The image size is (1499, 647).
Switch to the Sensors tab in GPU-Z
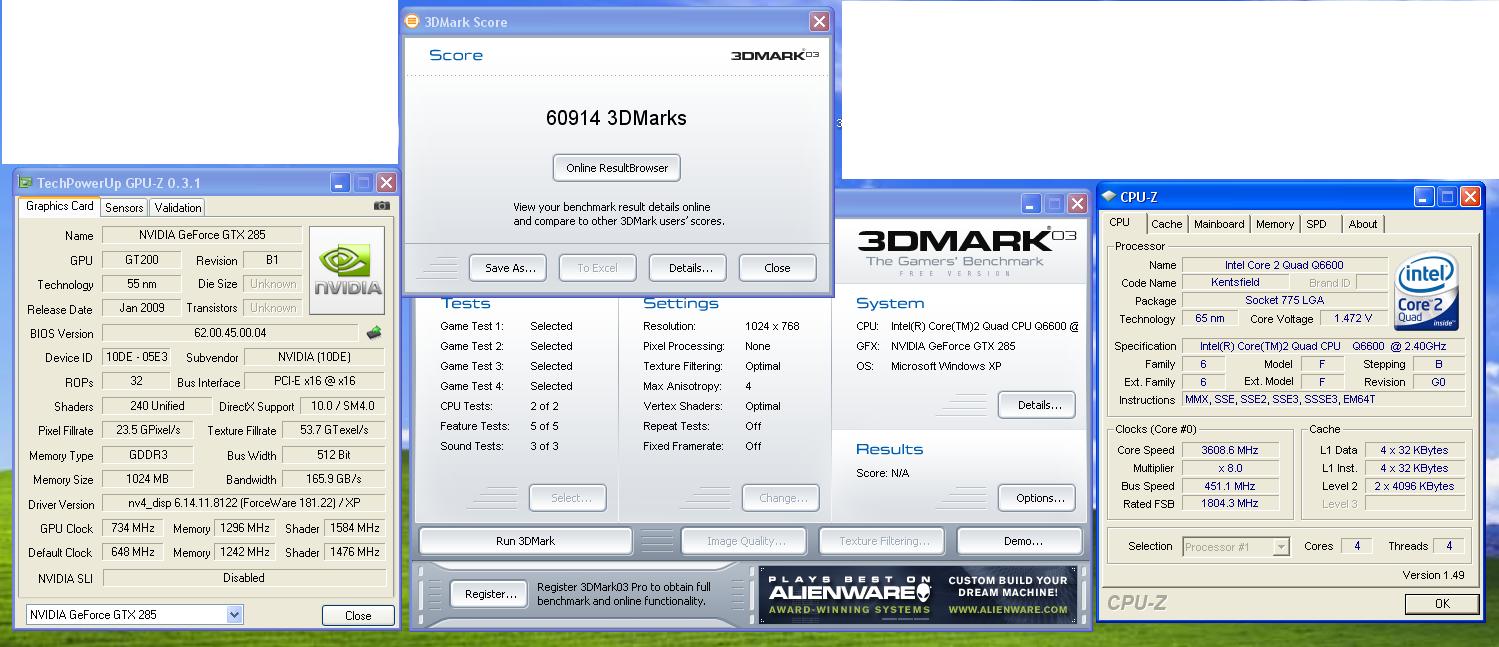point(124,208)
